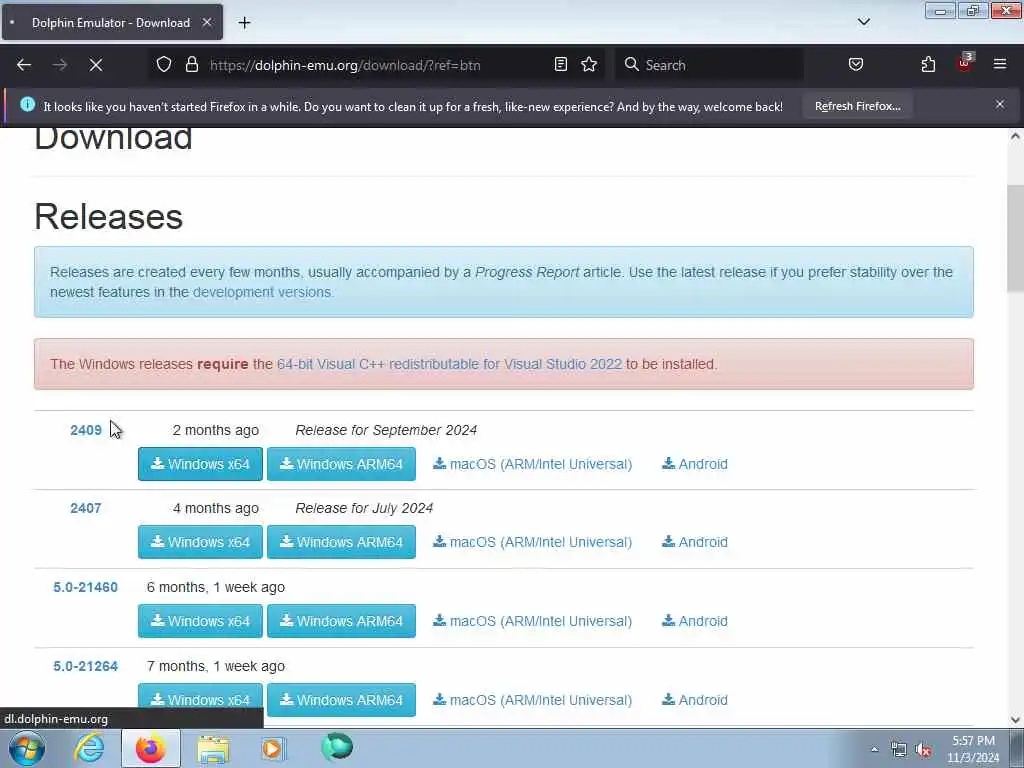Image resolution: width=1024 pixels, height=768 pixels.
Task: Focus the Search box
Action: pos(709,65)
